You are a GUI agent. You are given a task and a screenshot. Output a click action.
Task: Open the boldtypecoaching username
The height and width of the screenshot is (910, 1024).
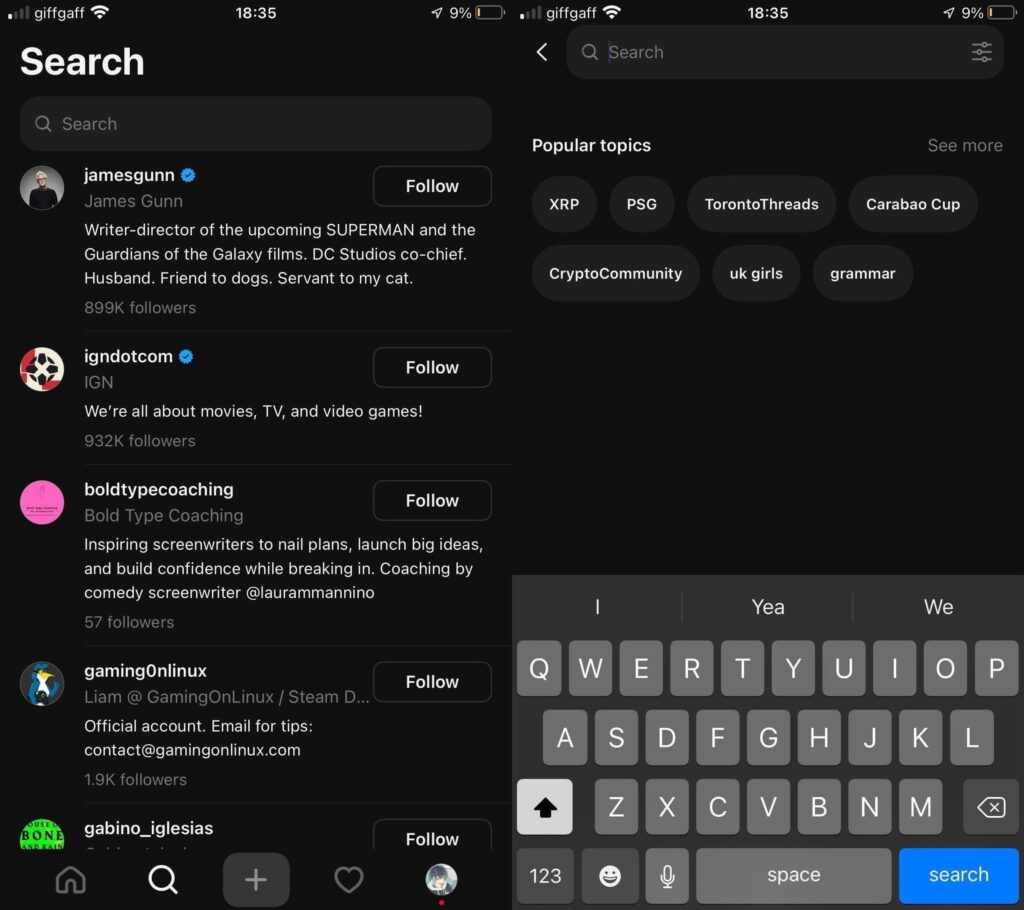[x=159, y=489]
